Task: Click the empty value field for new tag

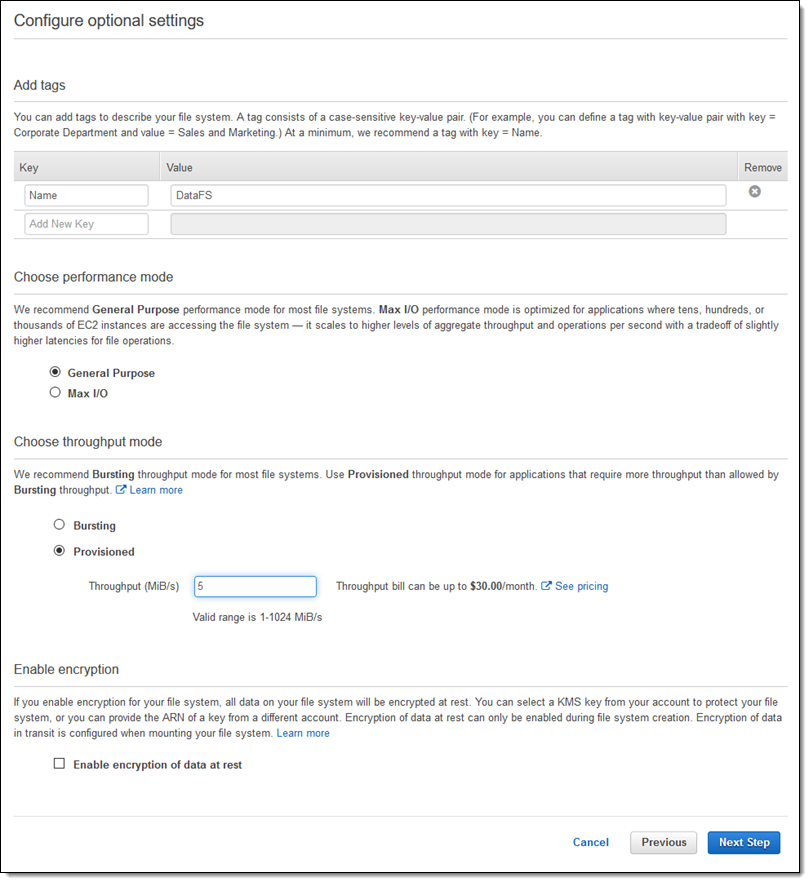Action: click(448, 224)
